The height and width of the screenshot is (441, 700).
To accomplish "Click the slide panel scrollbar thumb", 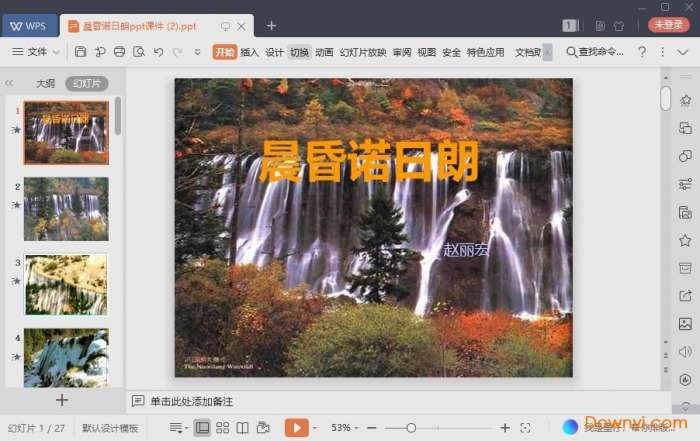I will coord(118,116).
